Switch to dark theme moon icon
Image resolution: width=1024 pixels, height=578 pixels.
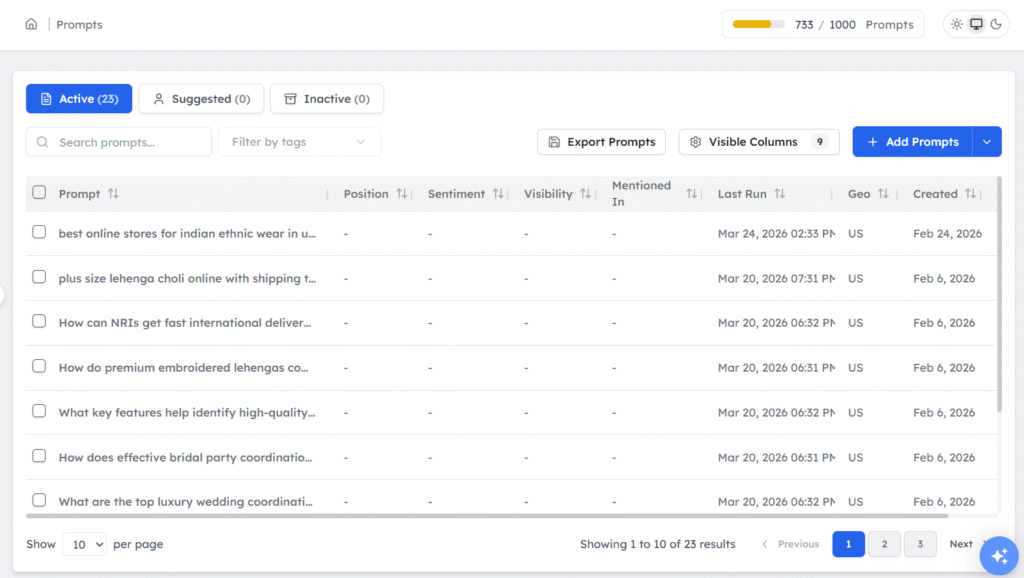click(996, 24)
